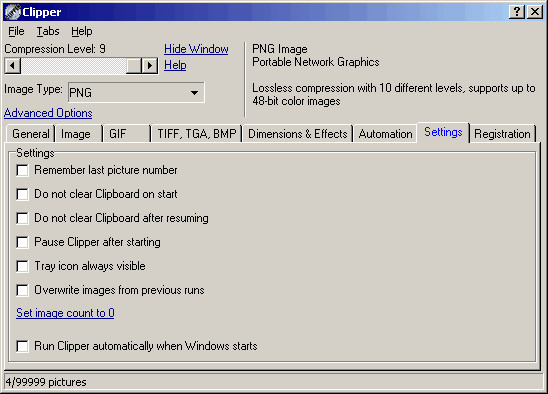This screenshot has height=394, width=548.
Task: Switch to the General tab
Action: point(31,134)
